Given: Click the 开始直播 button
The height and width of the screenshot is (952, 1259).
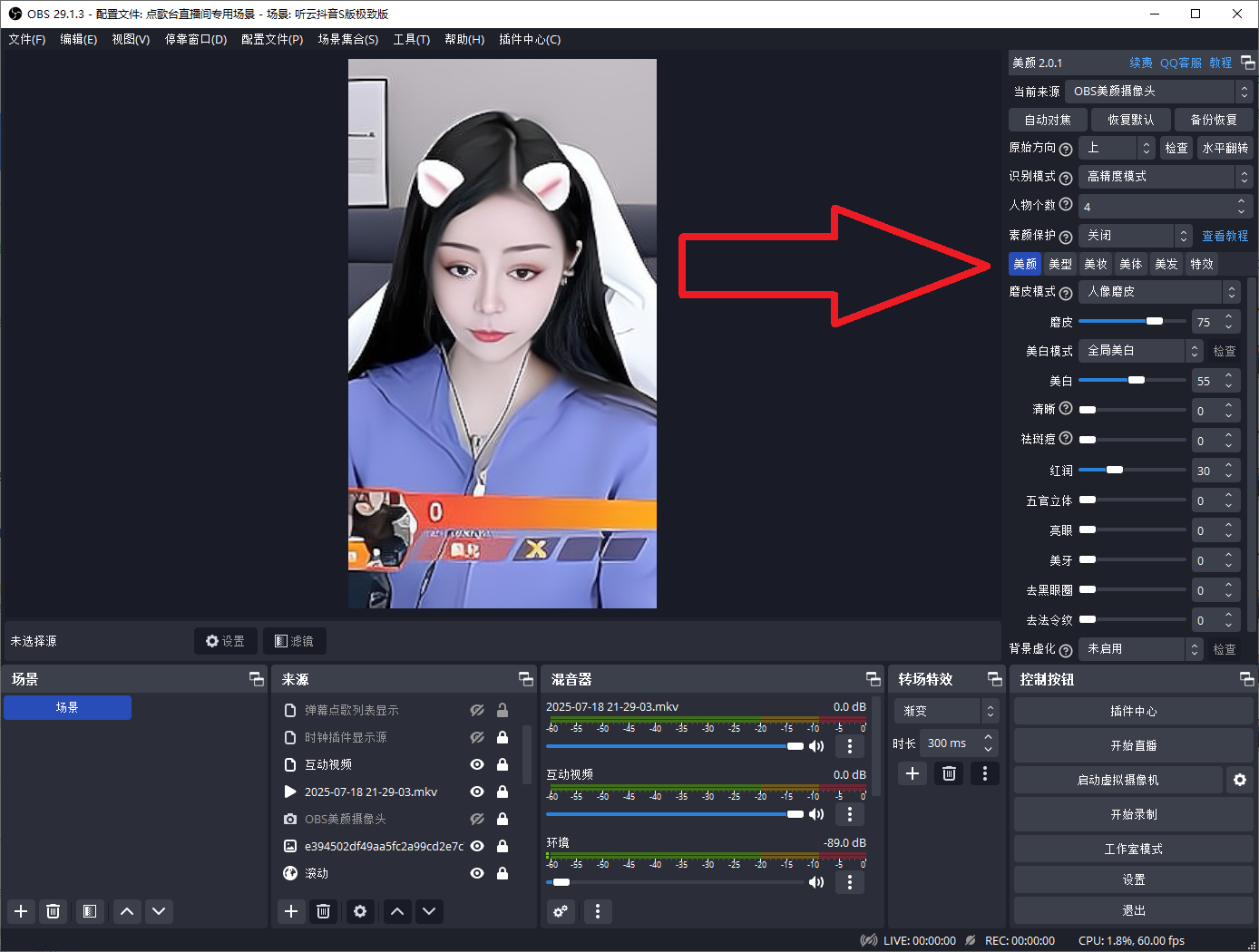Looking at the screenshot, I should [1132, 745].
